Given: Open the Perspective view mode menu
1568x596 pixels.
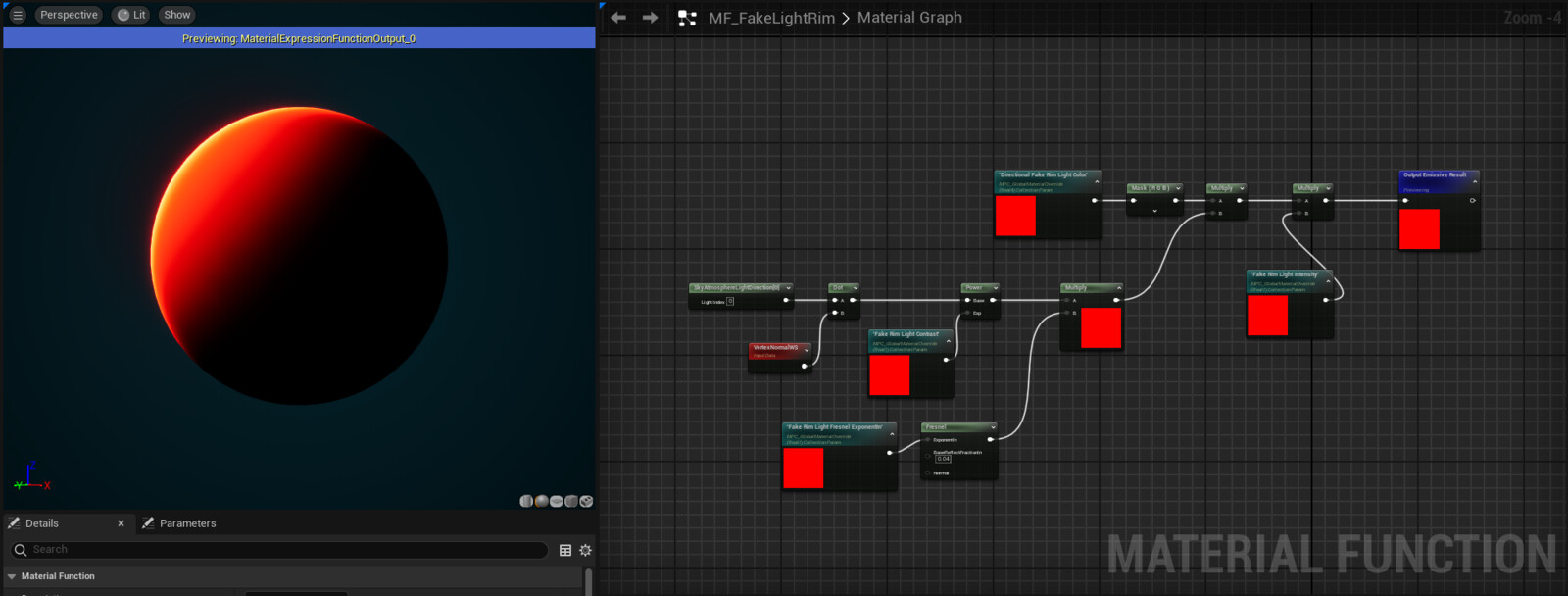Looking at the screenshot, I should (x=69, y=15).
